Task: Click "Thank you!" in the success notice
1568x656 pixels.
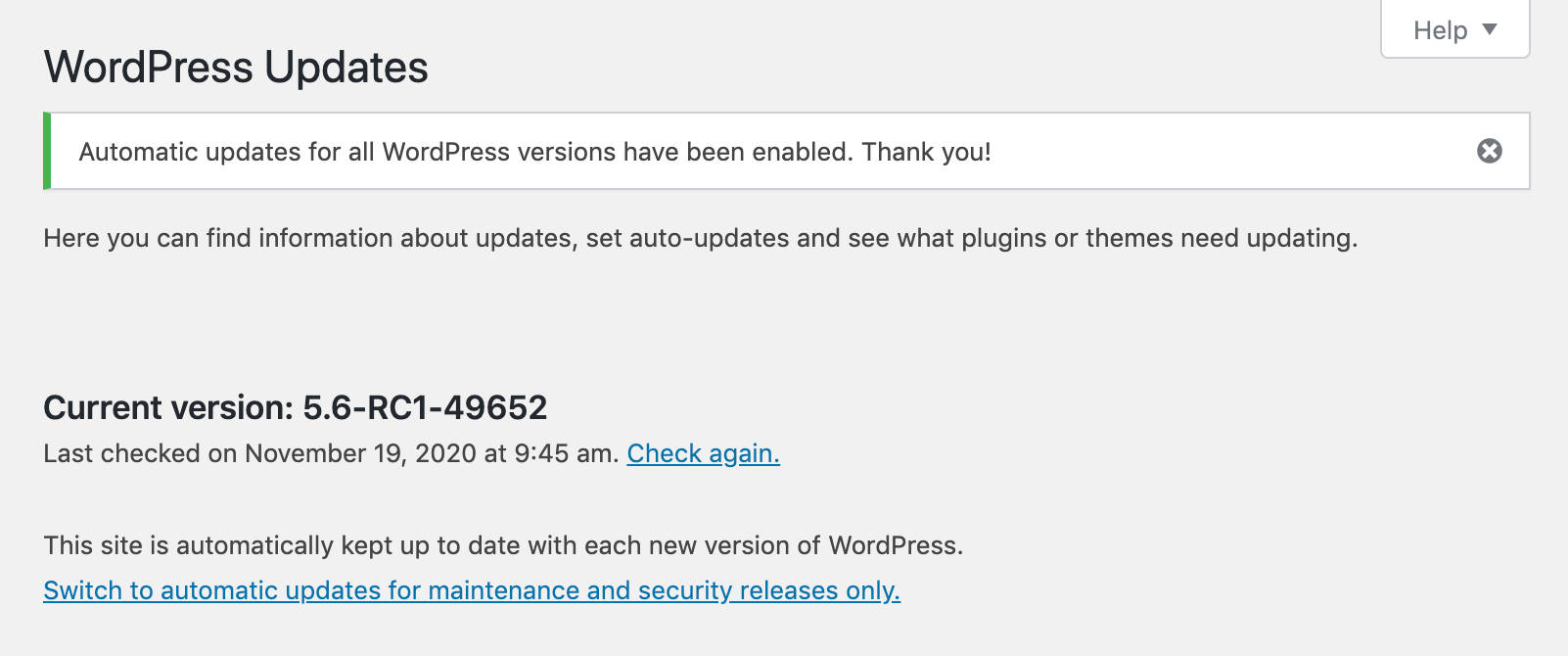Action: 926,152
